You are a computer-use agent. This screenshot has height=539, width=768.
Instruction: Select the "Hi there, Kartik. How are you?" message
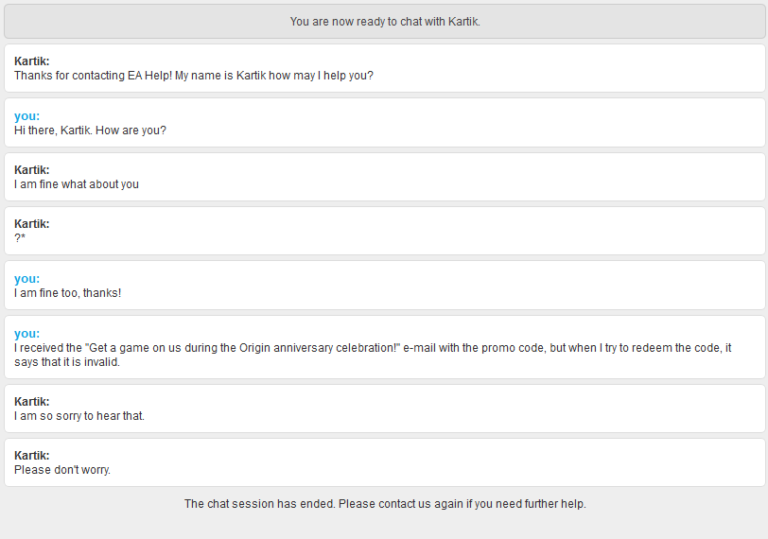(90, 130)
